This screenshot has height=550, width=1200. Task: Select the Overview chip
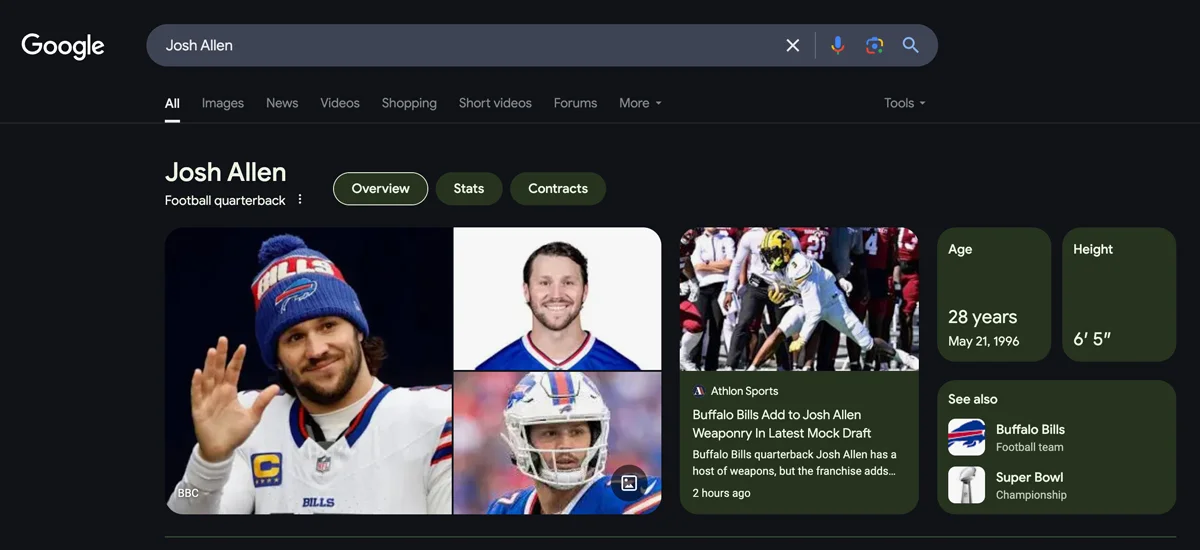click(380, 188)
